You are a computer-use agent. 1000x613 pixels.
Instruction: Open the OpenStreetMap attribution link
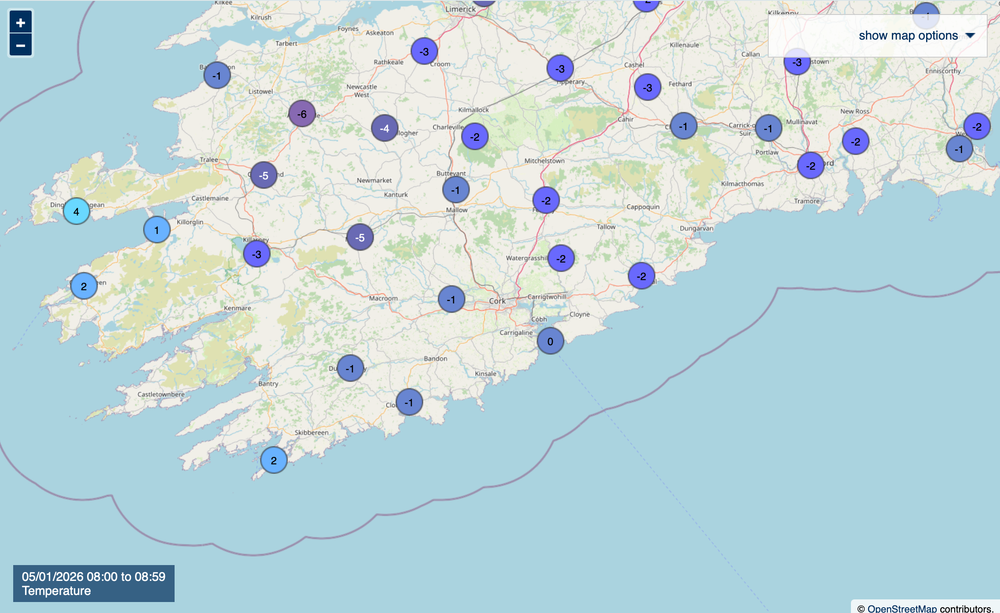[x=901, y=607]
